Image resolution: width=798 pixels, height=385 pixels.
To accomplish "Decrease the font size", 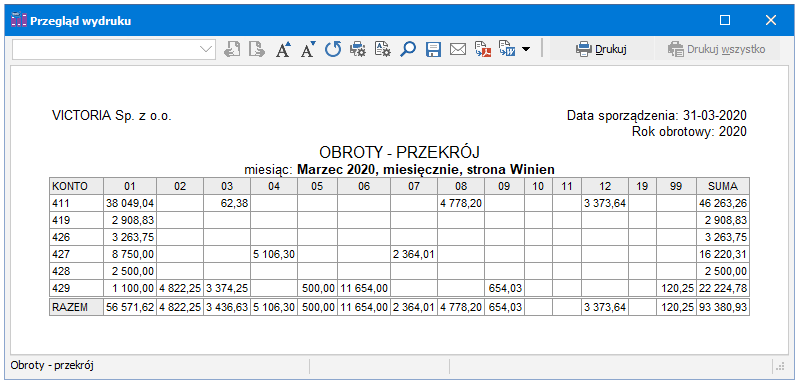I will pos(308,49).
